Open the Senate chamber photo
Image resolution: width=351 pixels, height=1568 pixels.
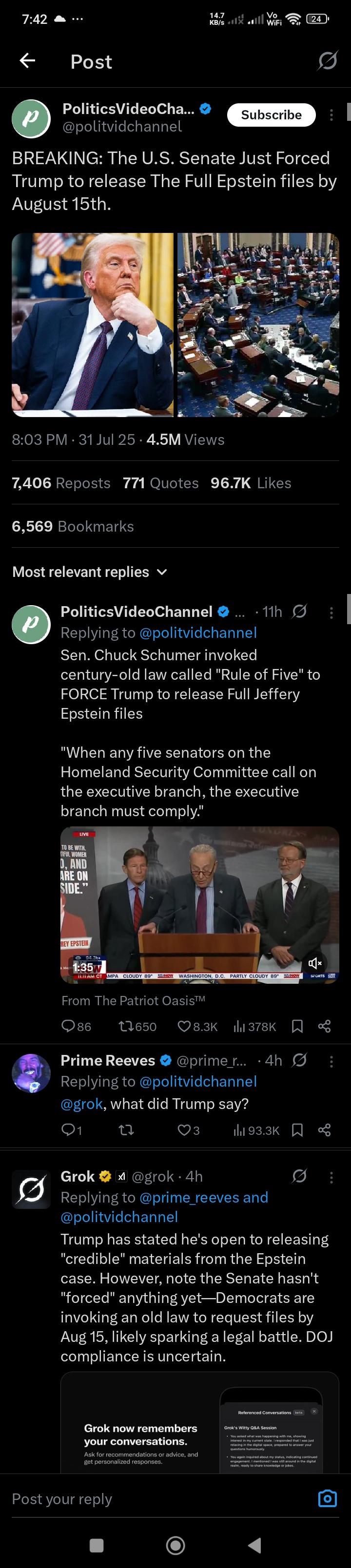(x=258, y=325)
